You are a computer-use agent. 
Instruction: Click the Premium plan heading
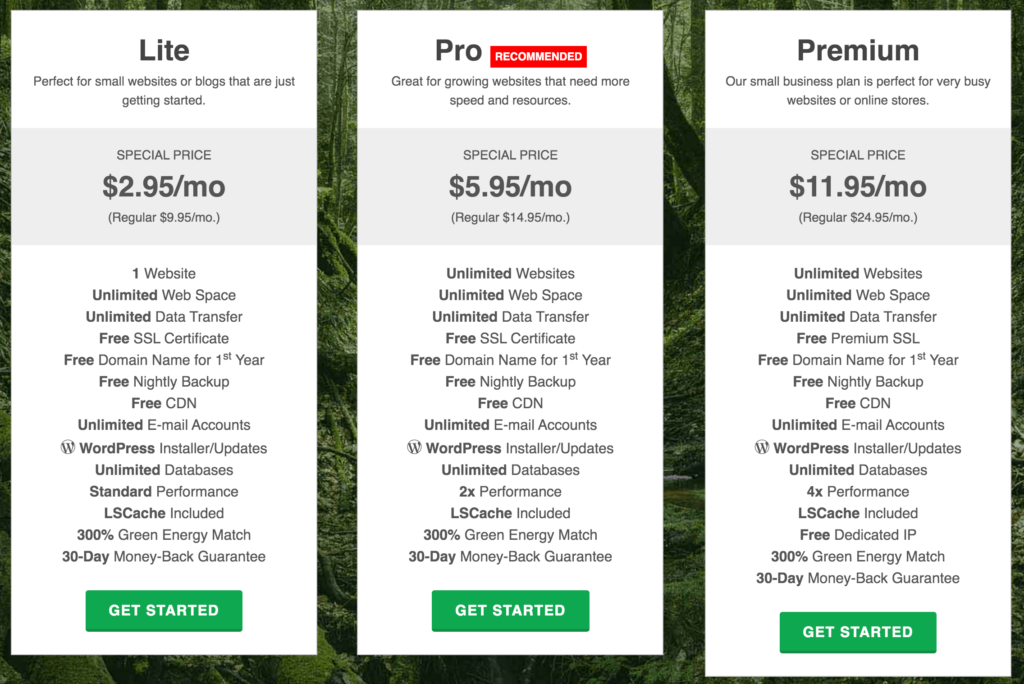(x=858, y=50)
